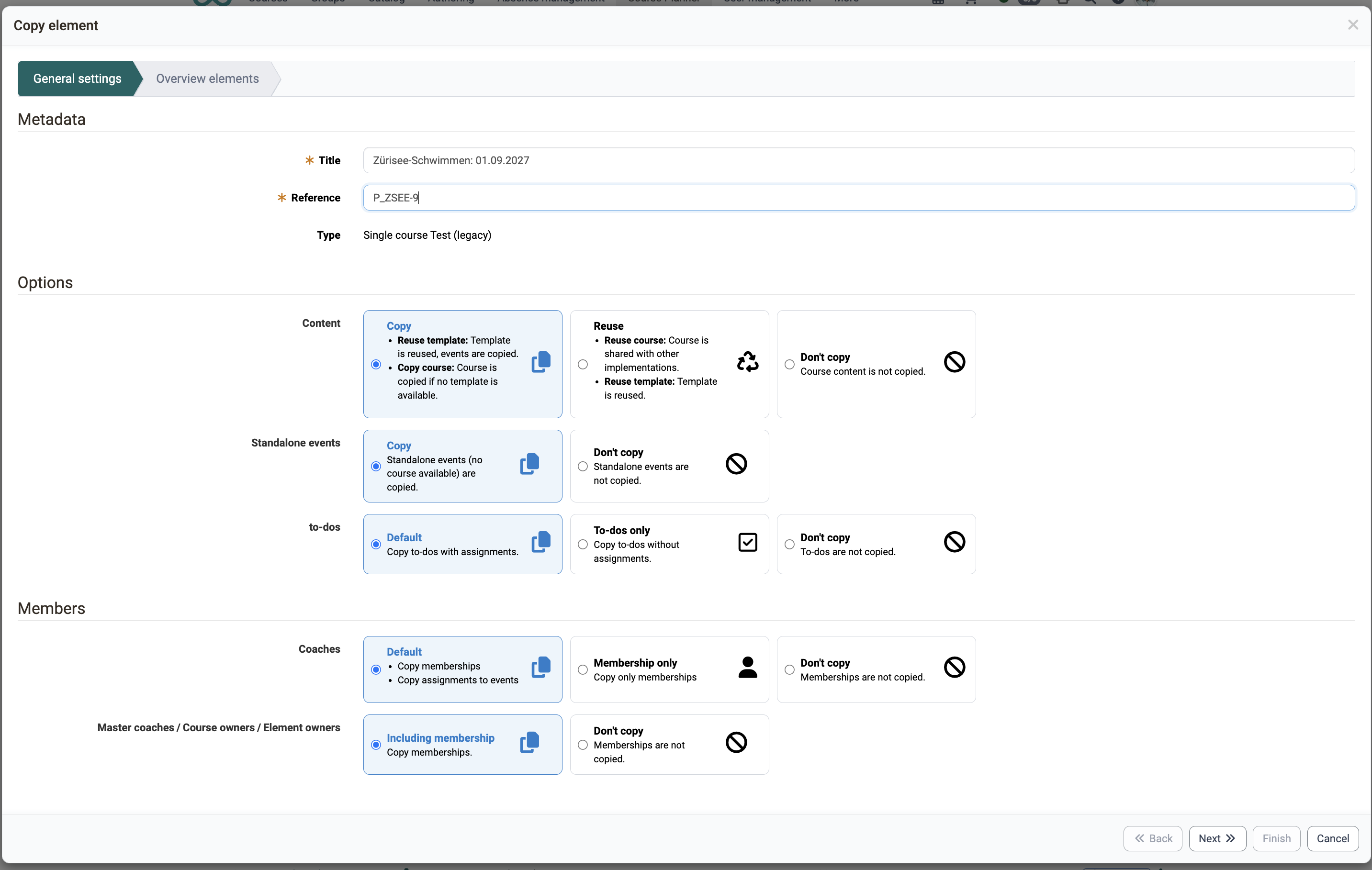Screen dimensions: 1372x870
Task: Click the Members section heading
Action: click(x=51, y=609)
